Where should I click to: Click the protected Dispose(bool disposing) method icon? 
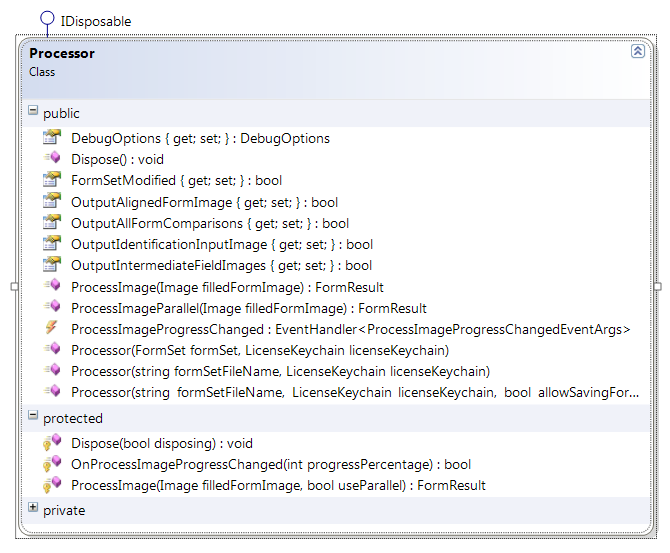(52, 443)
